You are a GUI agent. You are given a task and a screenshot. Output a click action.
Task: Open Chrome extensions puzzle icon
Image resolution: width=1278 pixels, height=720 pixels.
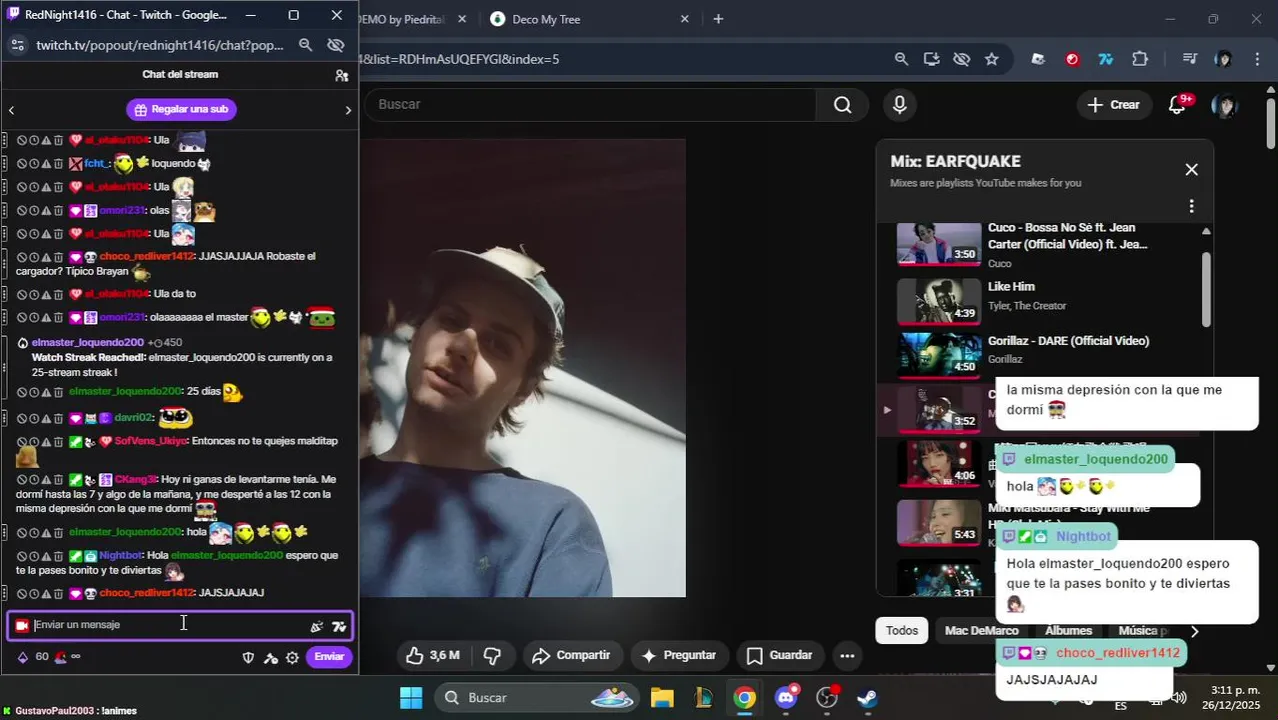(1140, 59)
